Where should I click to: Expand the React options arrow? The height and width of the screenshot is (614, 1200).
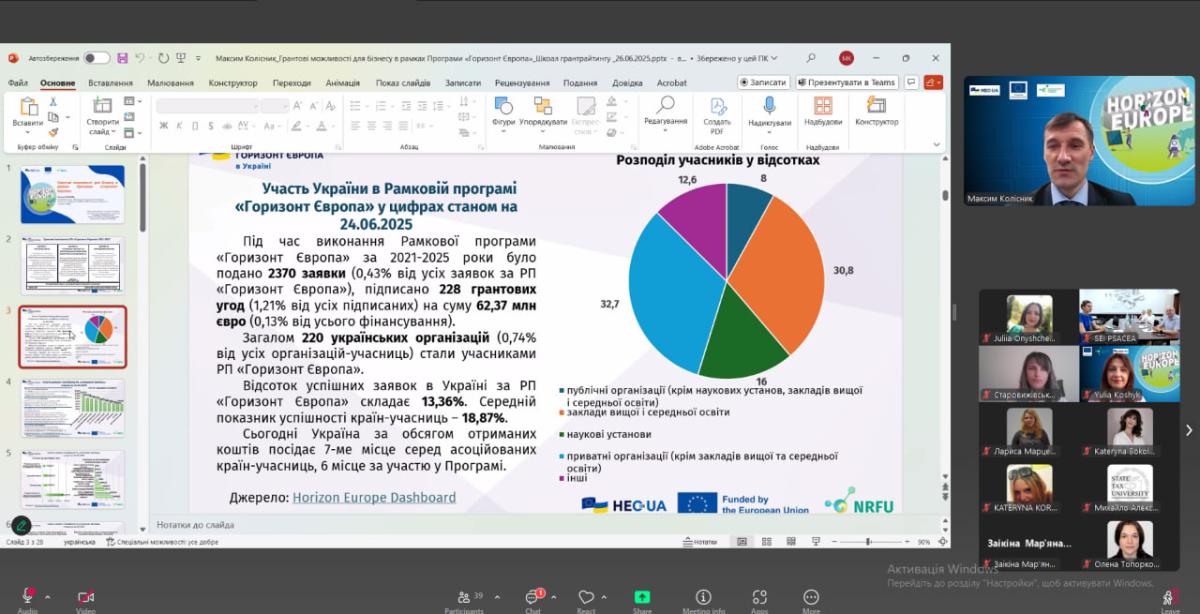pyautogui.click(x=606, y=598)
